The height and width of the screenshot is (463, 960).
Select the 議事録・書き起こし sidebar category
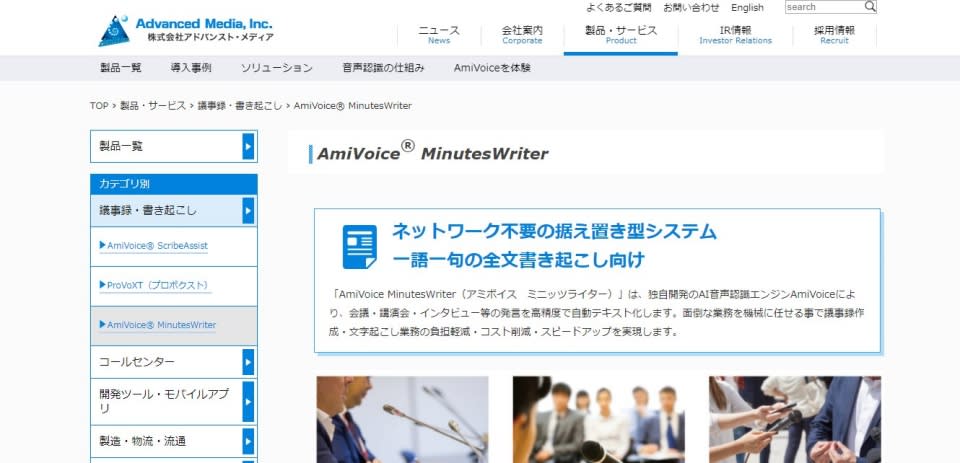coord(174,211)
